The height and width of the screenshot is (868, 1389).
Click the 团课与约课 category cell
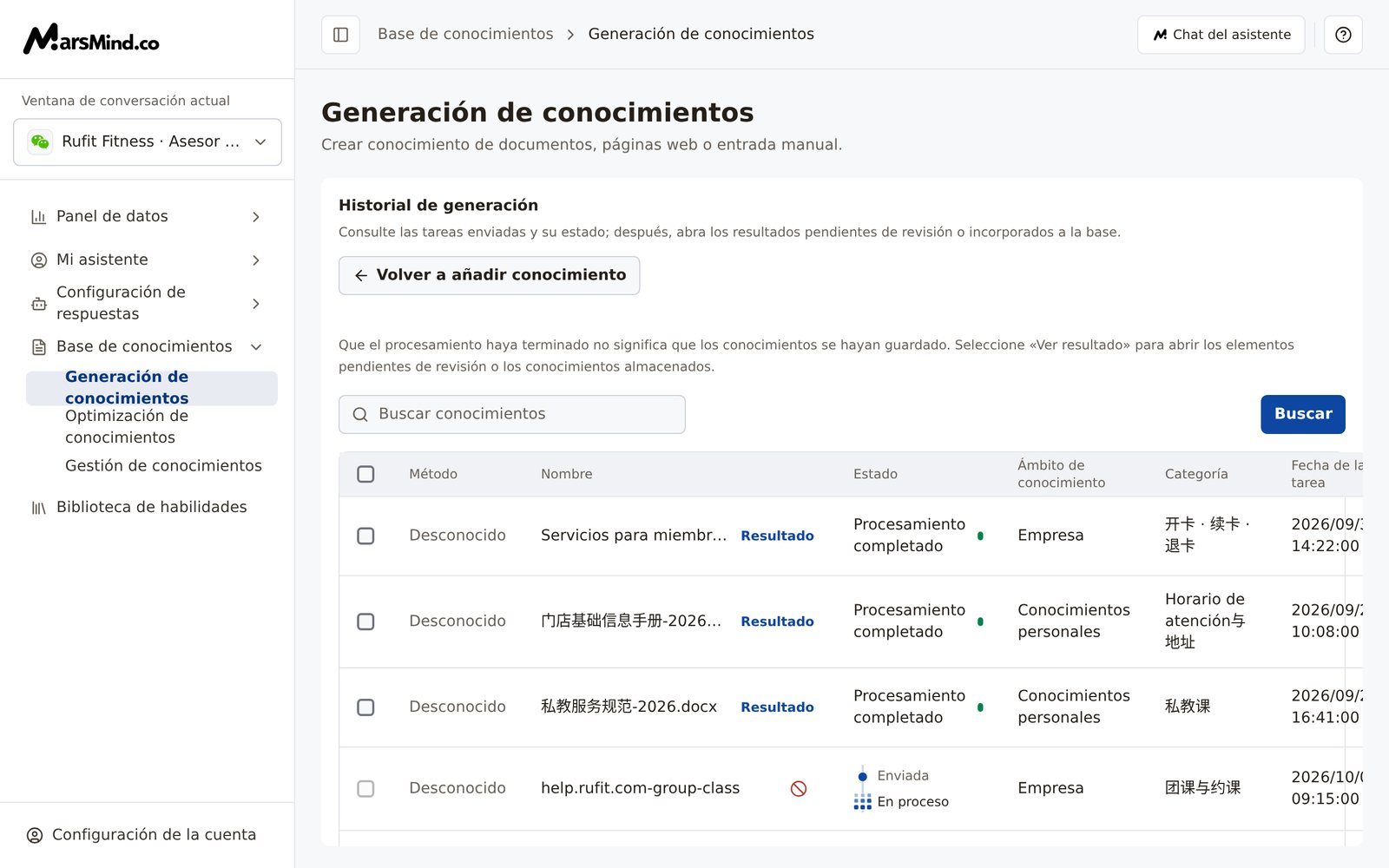pyautogui.click(x=1202, y=788)
